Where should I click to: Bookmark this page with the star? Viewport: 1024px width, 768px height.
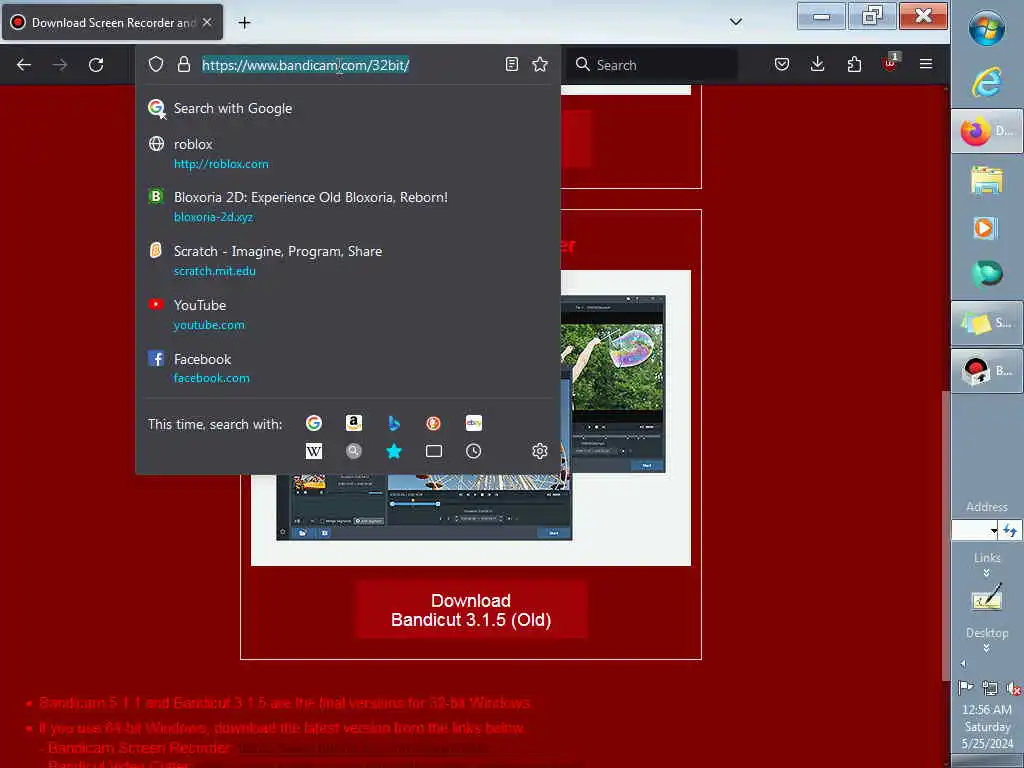(x=540, y=64)
